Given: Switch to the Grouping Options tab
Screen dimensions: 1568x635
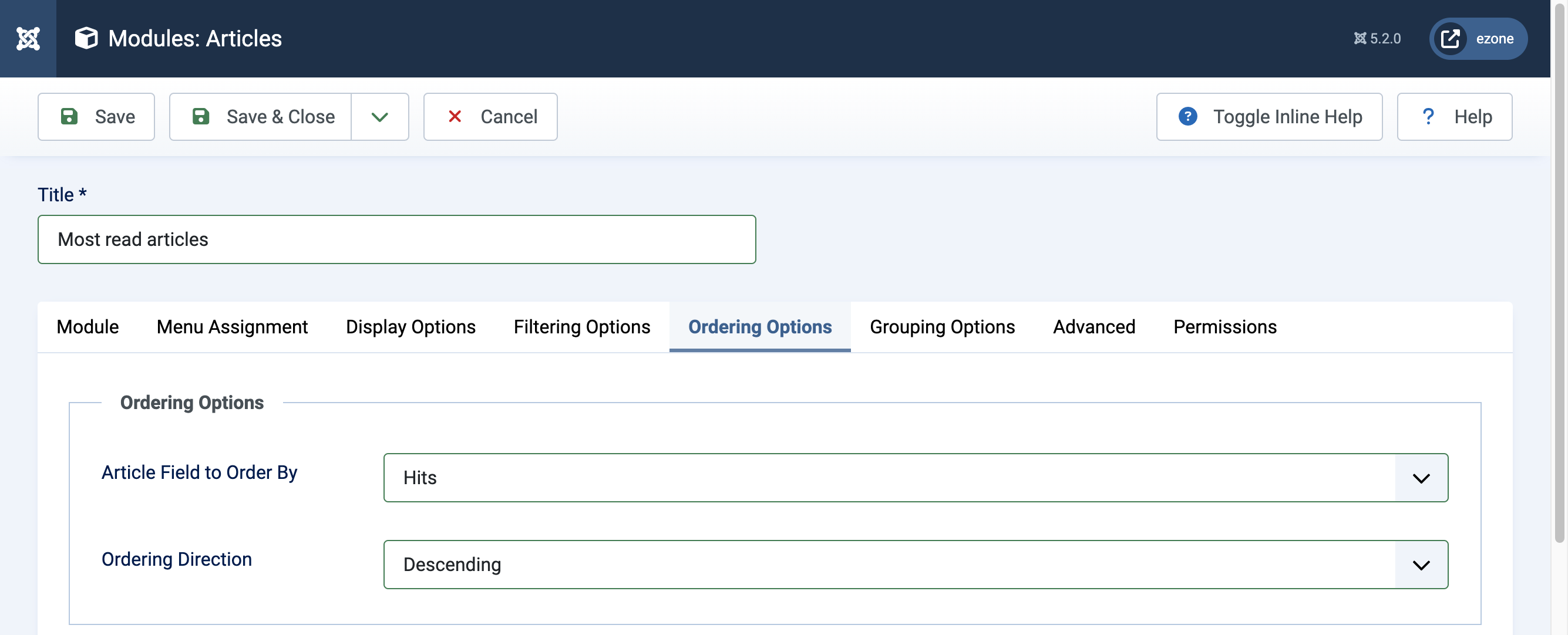Looking at the screenshot, I should [x=942, y=327].
